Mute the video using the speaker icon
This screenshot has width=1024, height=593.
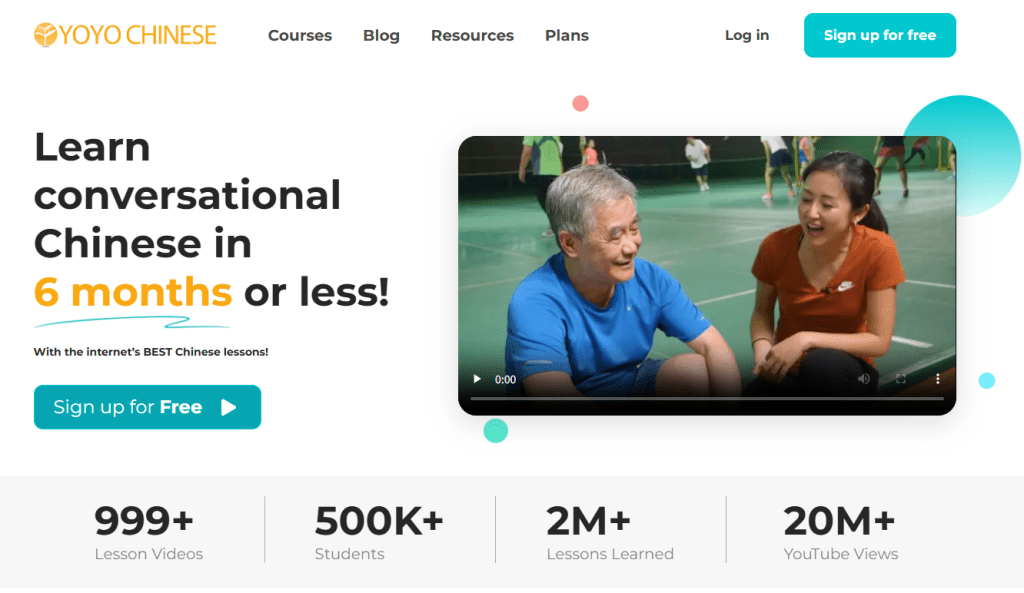pos(863,379)
